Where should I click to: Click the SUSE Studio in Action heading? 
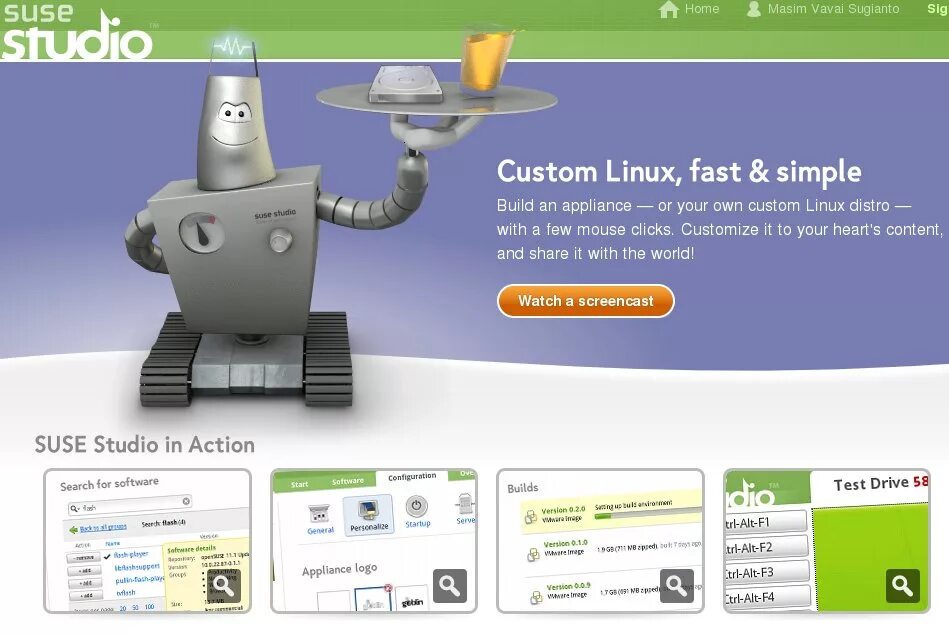point(145,445)
